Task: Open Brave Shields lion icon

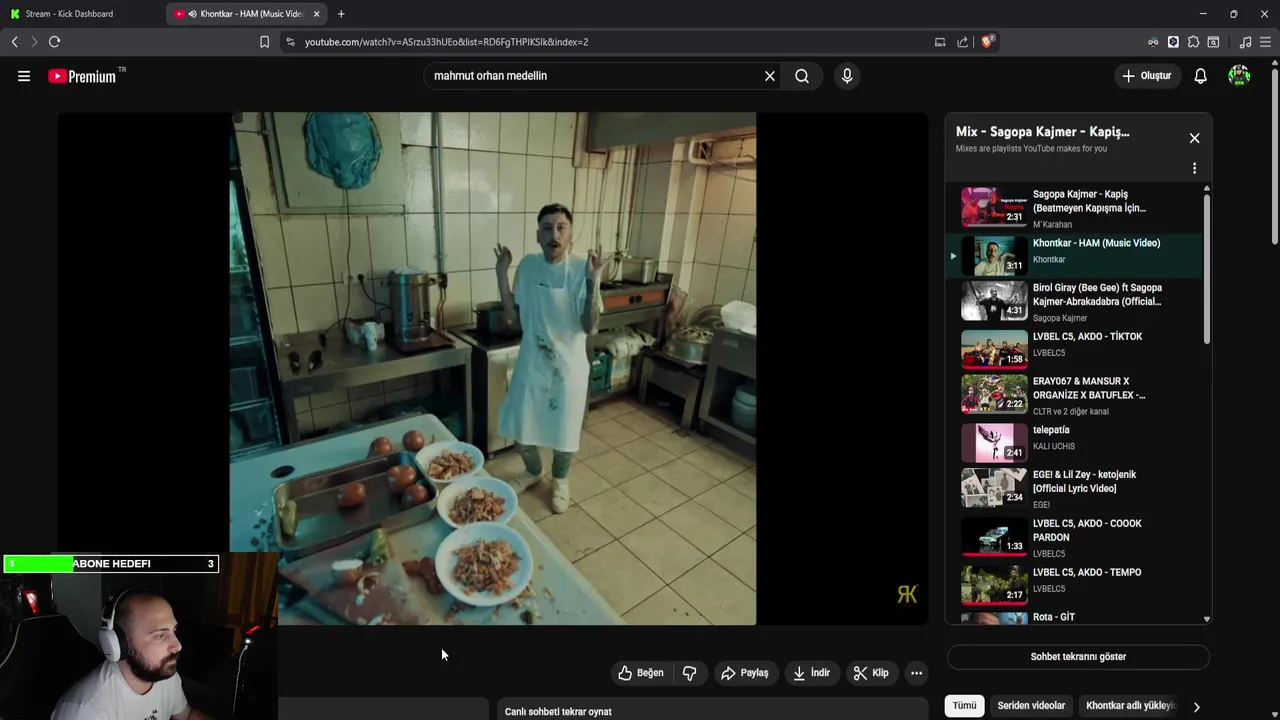Action: tap(988, 41)
